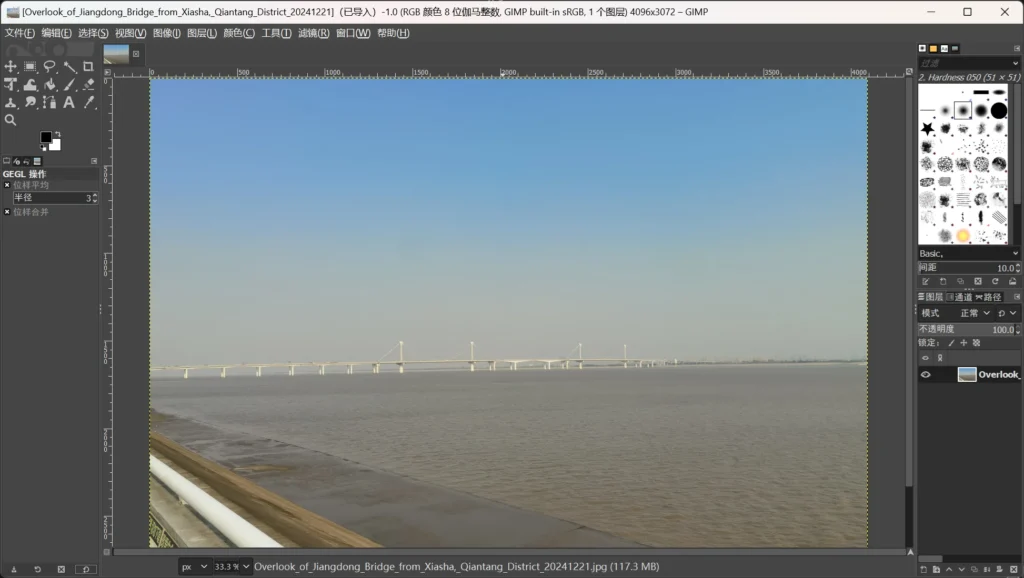Image resolution: width=1024 pixels, height=578 pixels.
Task: Choose the Free Select lasso tool
Action: pyautogui.click(x=50, y=67)
